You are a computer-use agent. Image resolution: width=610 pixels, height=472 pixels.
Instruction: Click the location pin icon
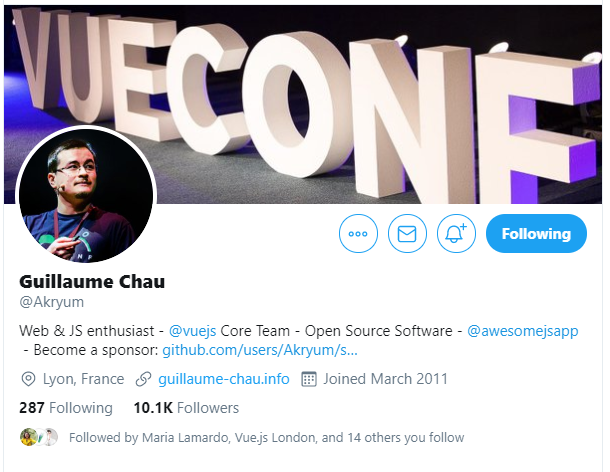[x=28, y=379]
